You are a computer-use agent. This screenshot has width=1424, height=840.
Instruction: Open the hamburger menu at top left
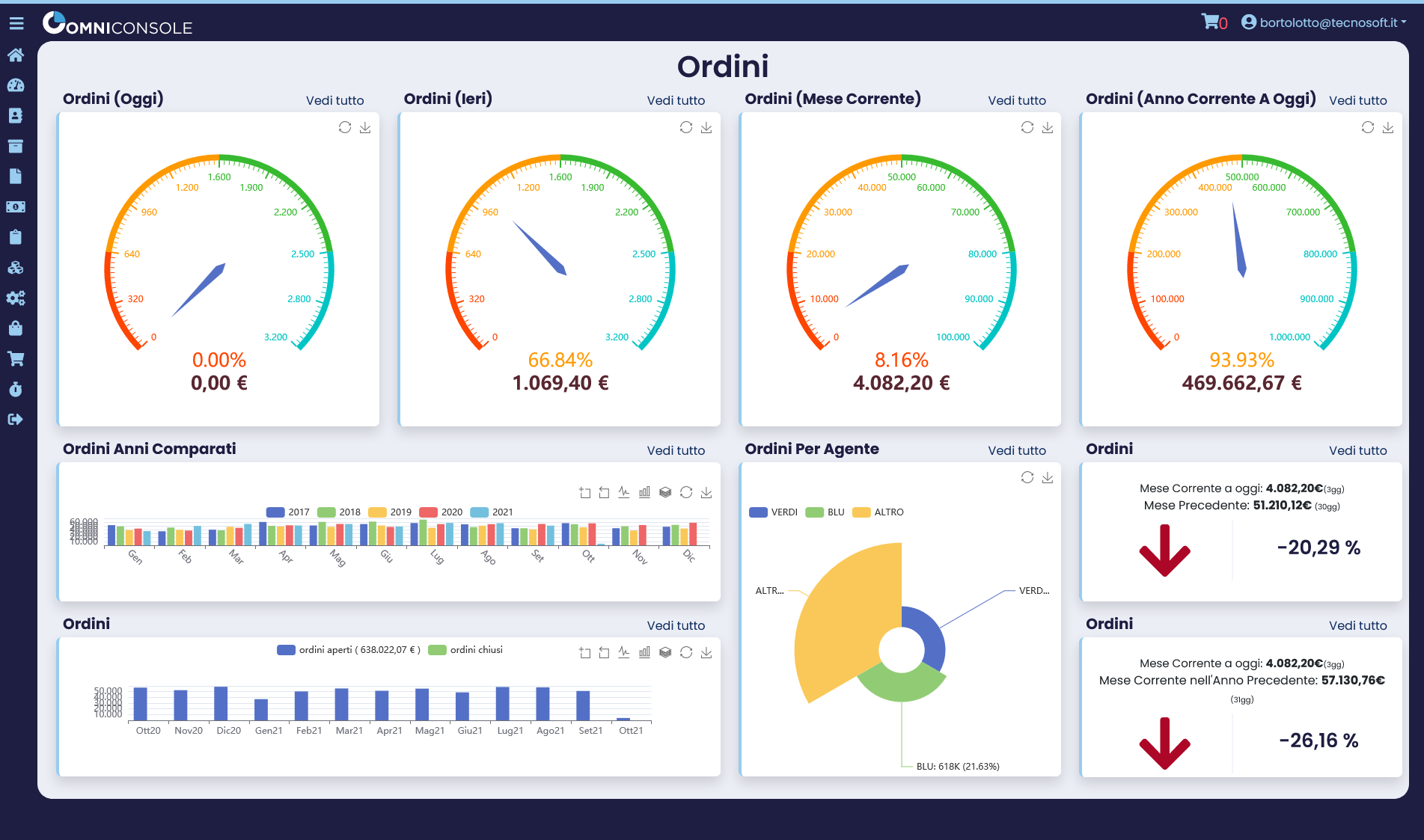[x=16, y=22]
